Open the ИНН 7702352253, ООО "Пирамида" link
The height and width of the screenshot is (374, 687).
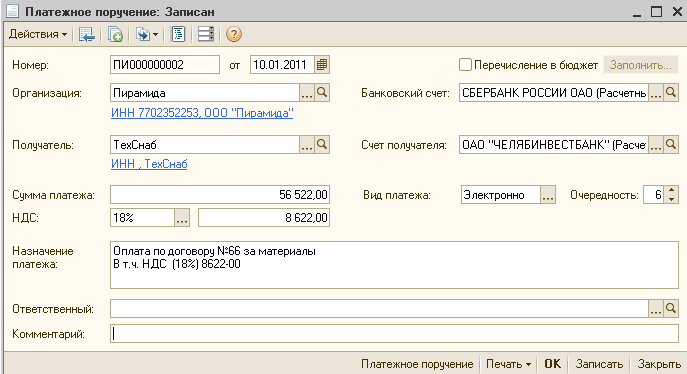(202, 113)
